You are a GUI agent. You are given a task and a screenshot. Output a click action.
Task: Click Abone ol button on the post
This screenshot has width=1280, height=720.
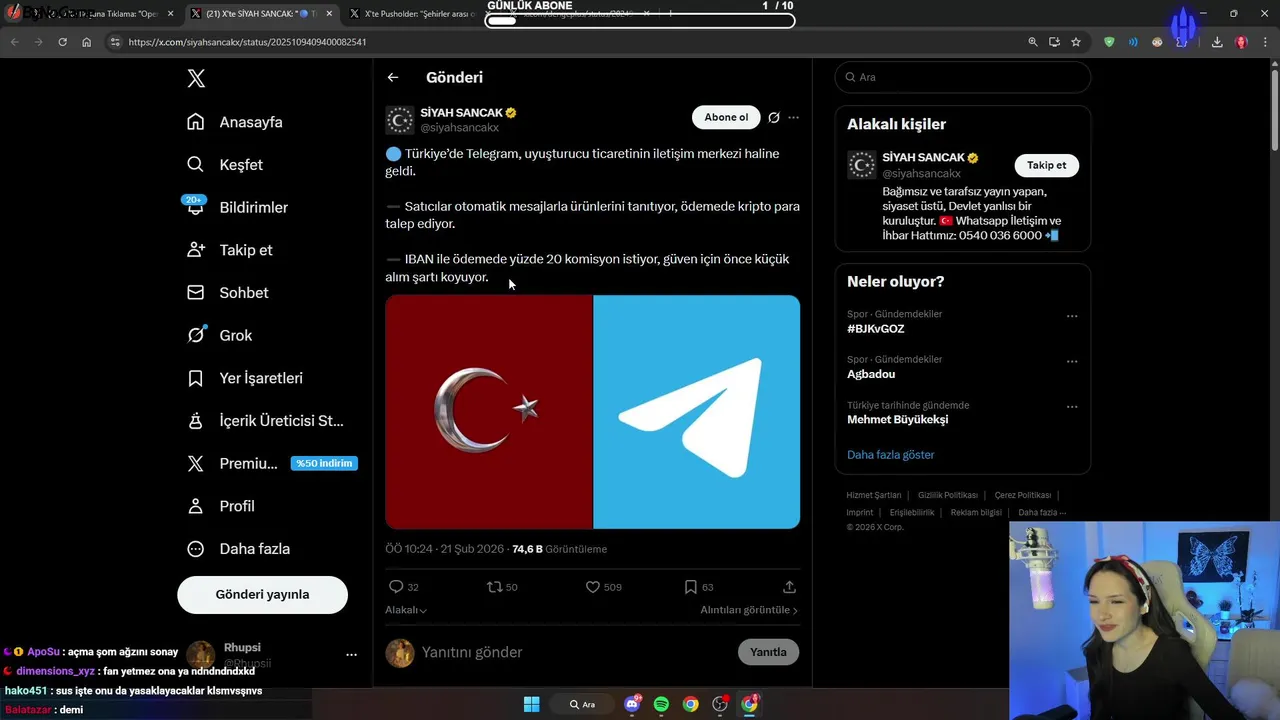point(726,118)
